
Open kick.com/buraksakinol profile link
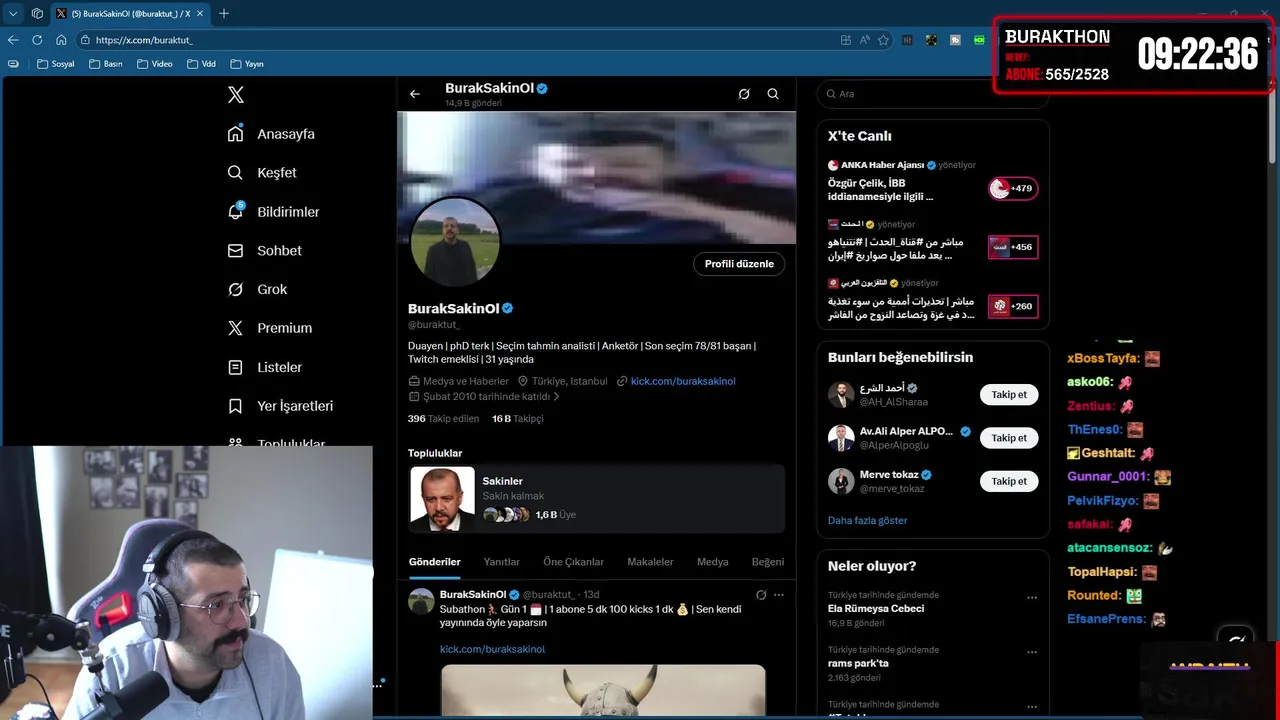[x=683, y=381]
